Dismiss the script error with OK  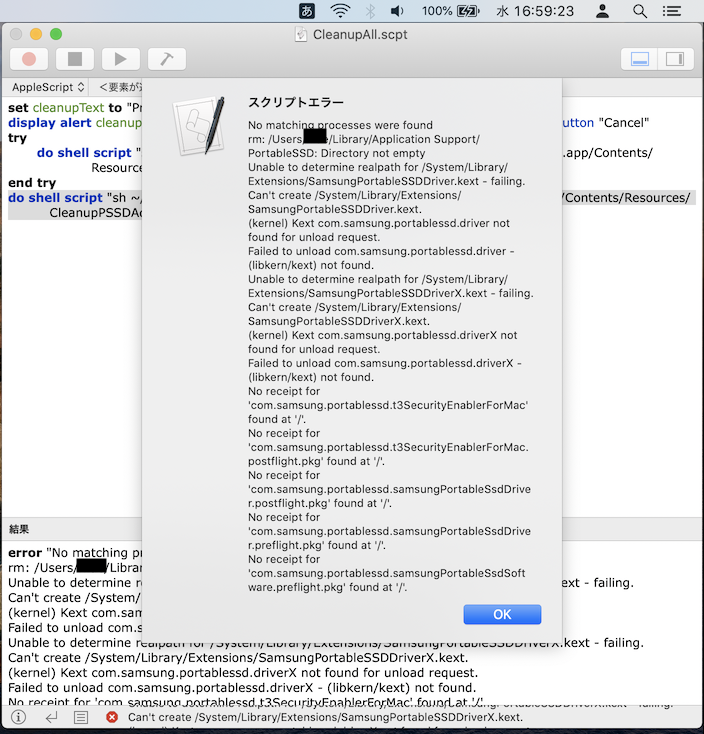point(502,614)
